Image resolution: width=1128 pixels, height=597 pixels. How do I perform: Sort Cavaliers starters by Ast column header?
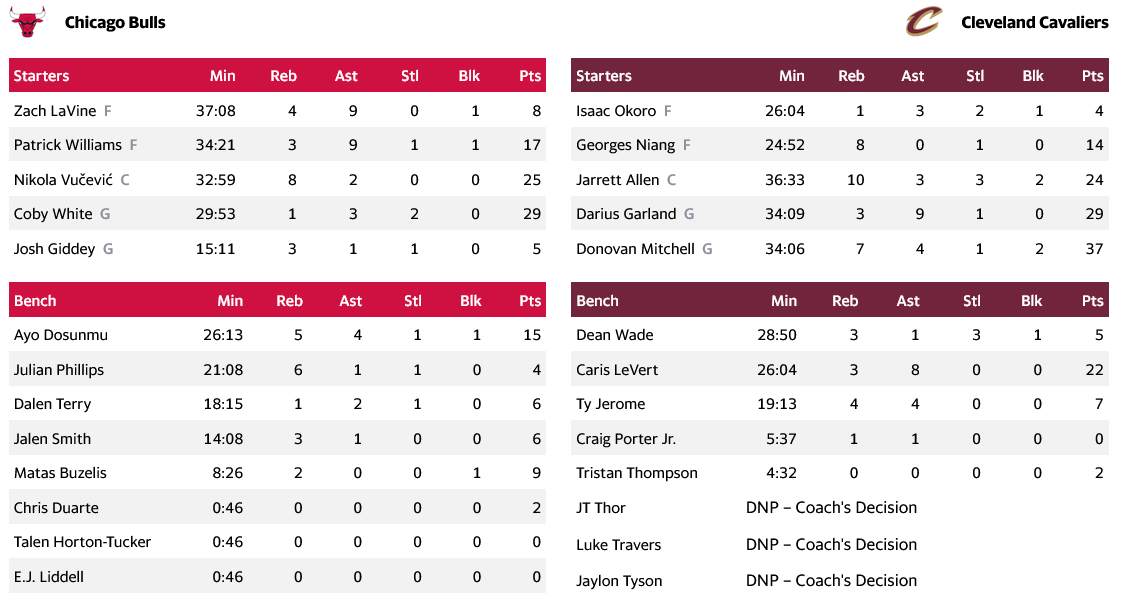click(913, 76)
